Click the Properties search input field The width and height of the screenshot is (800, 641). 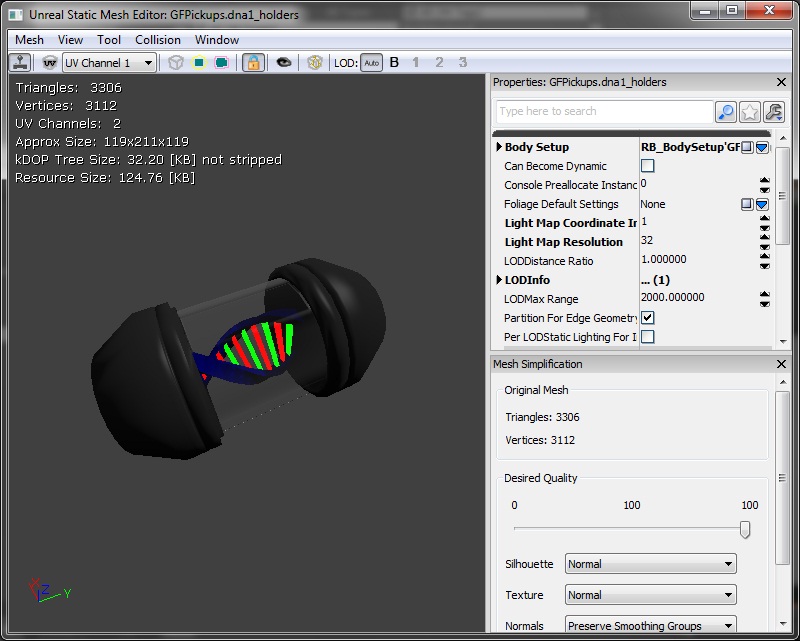pyautogui.click(x=604, y=112)
